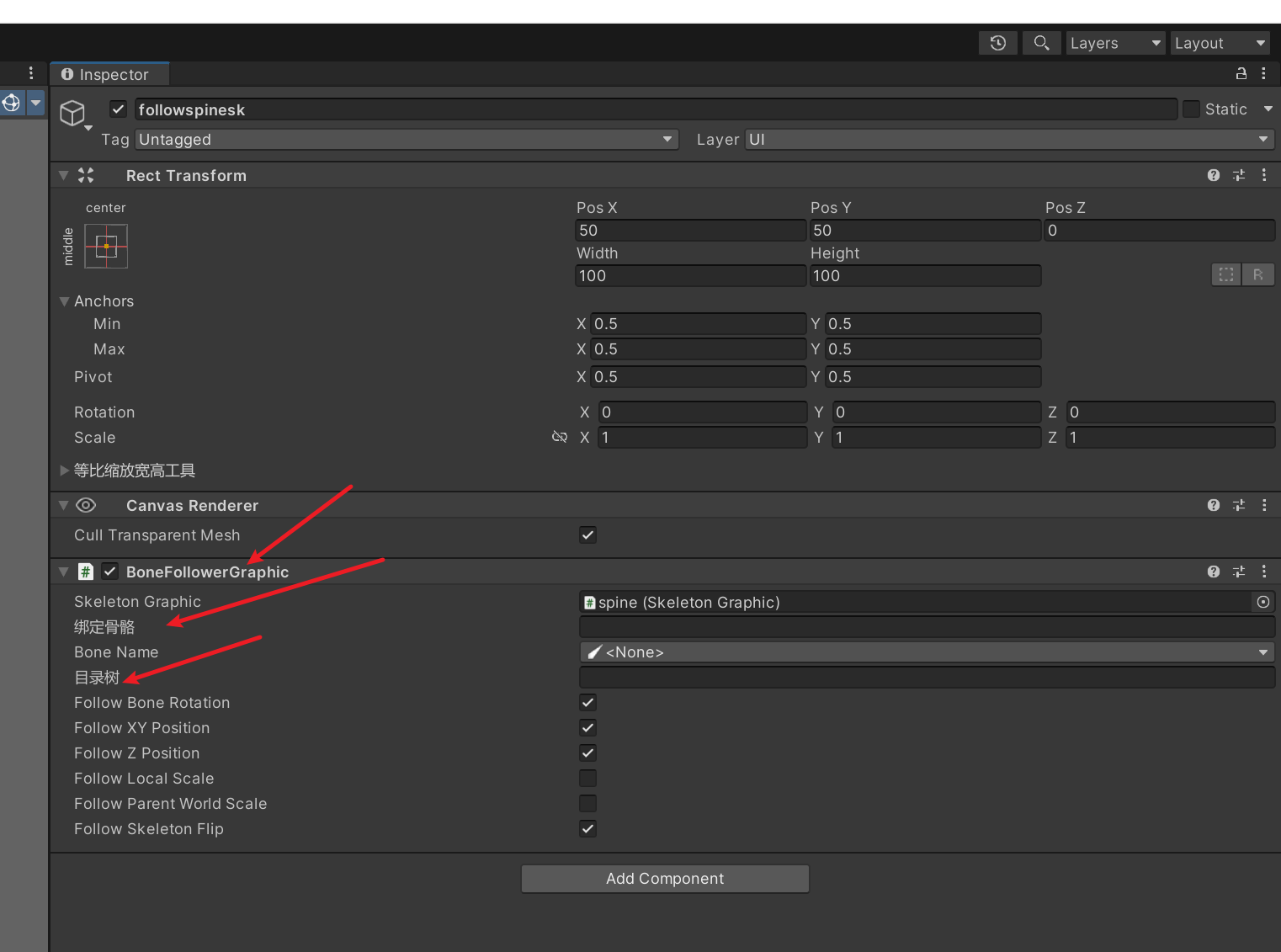Collapse the Rect Transform component
Viewport: 1281px width, 952px height.
(64, 175)
